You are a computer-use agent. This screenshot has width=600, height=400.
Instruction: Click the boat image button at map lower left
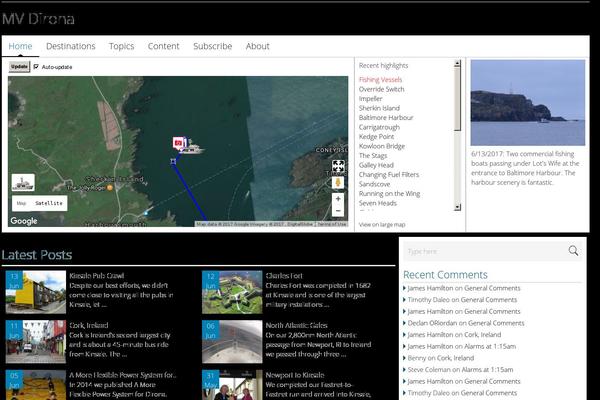click(23, 183)
